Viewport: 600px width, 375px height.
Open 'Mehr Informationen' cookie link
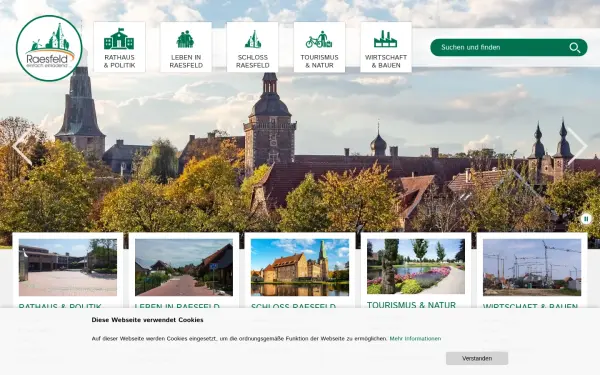(x=415, y=339)
